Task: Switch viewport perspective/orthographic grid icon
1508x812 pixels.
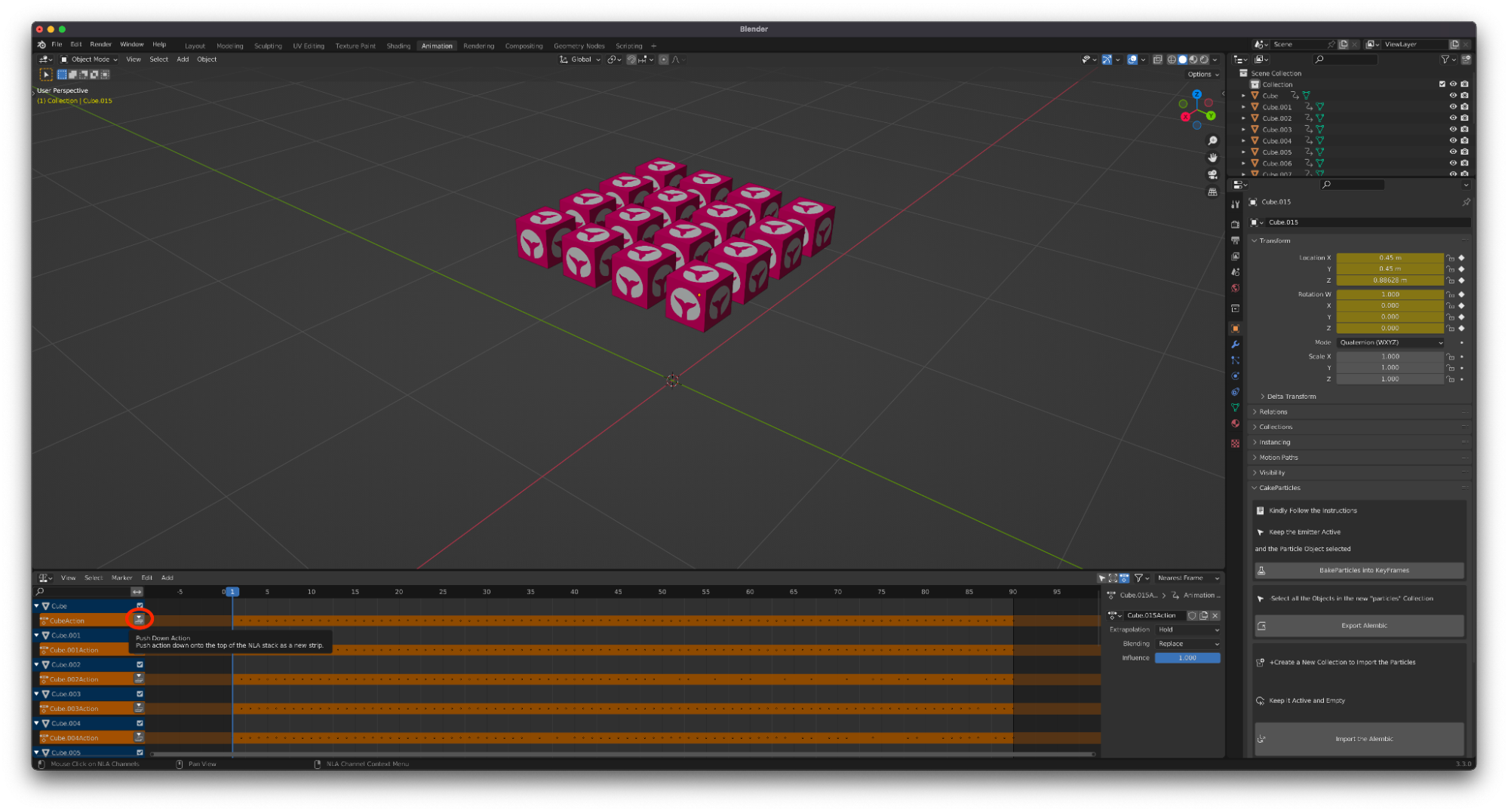Action: point(1212,192)
